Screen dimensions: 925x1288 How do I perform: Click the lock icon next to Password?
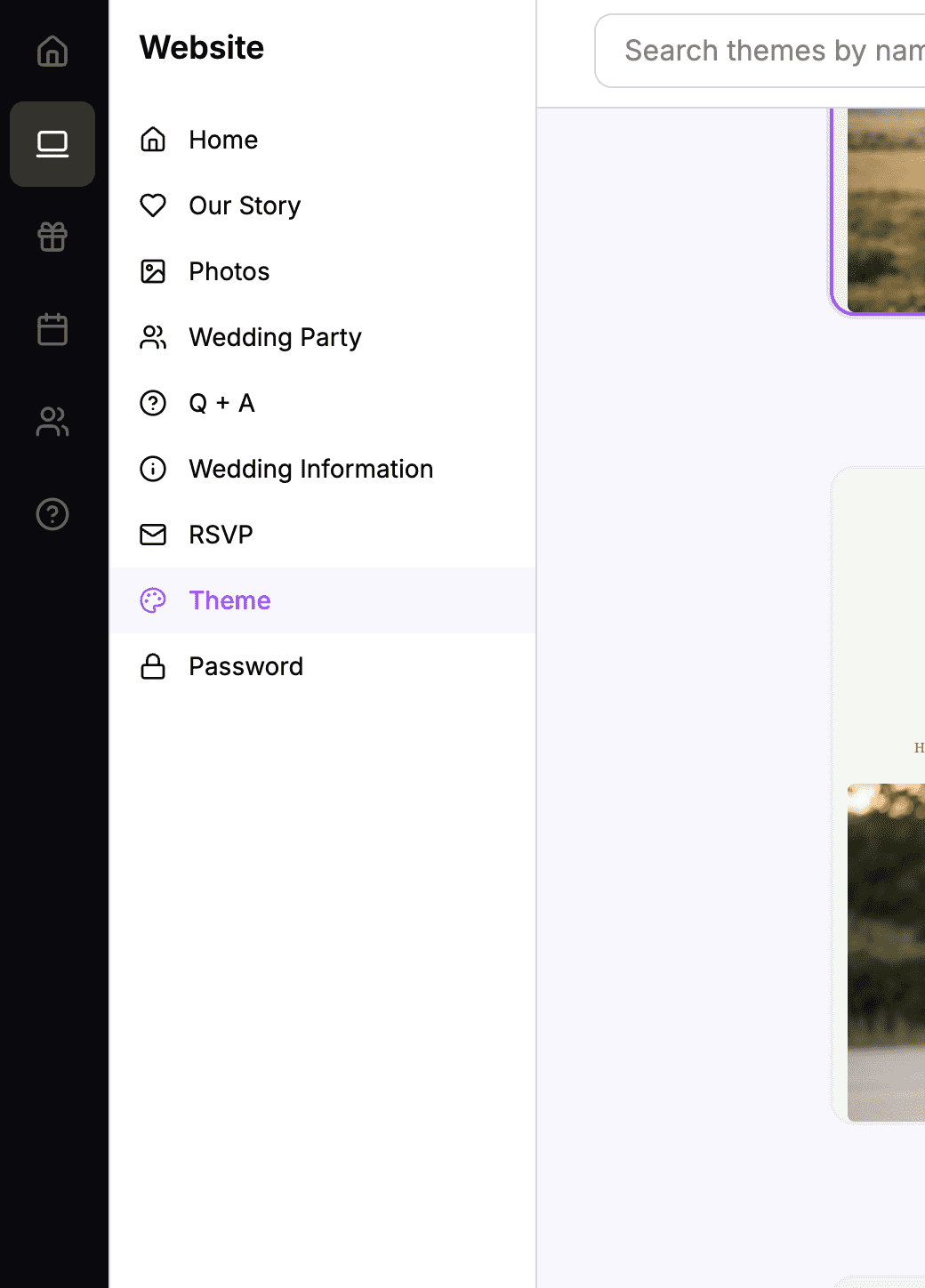click(153, 666)
